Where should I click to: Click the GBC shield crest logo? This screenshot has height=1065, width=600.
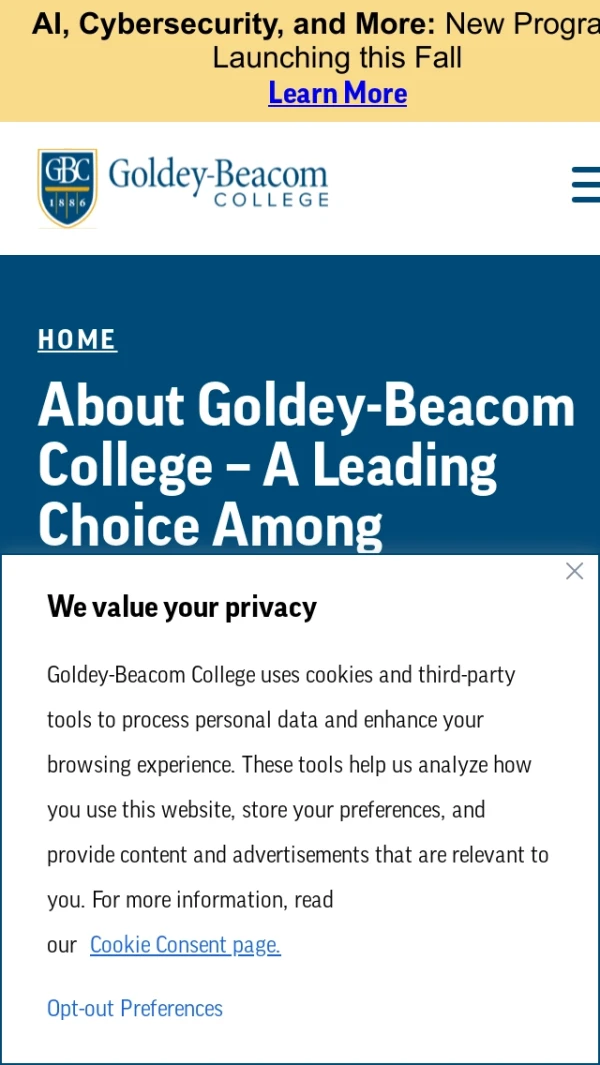click(x=67, y=187)
